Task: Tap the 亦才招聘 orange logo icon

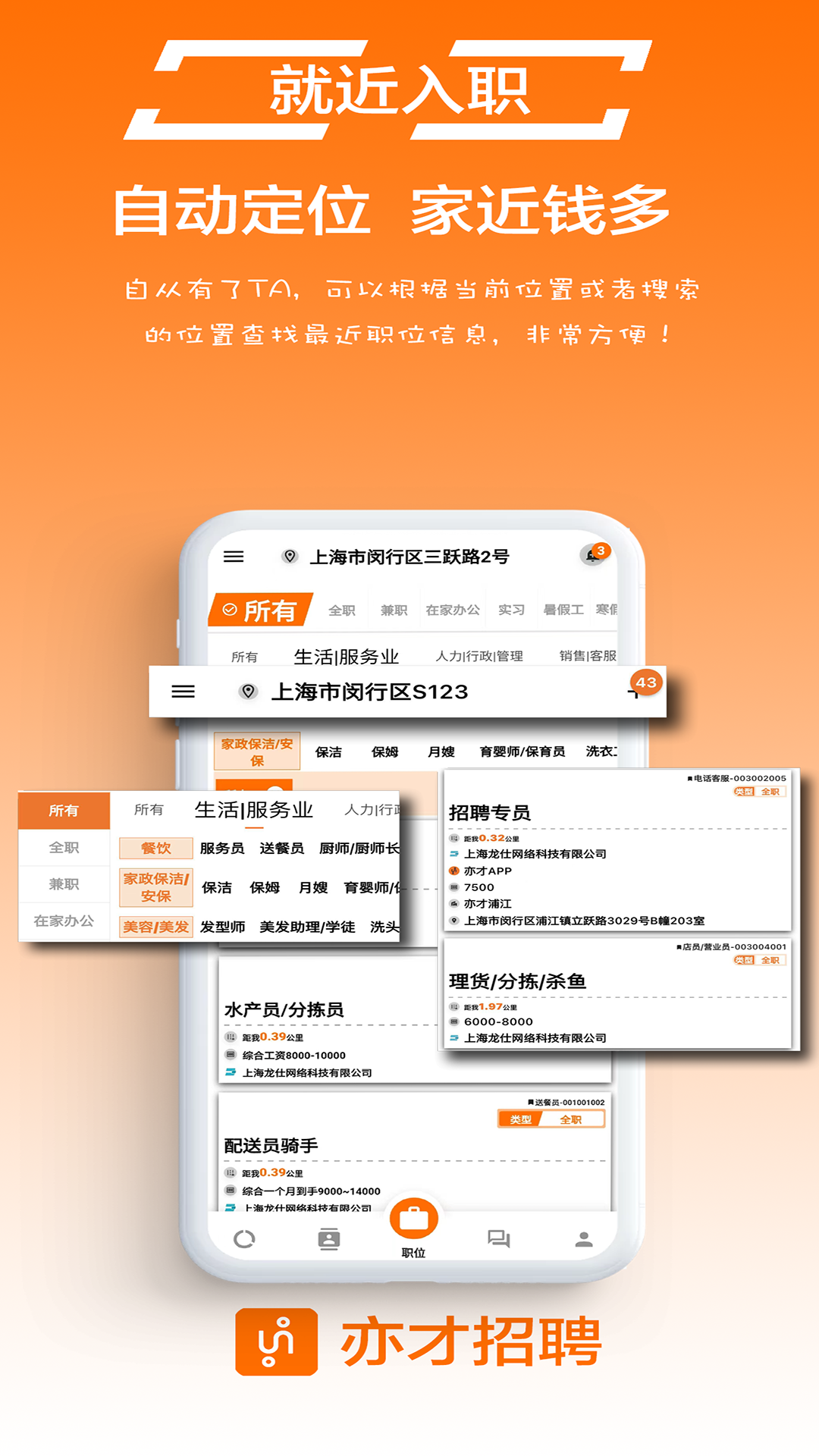Action: click(276, 1341)
